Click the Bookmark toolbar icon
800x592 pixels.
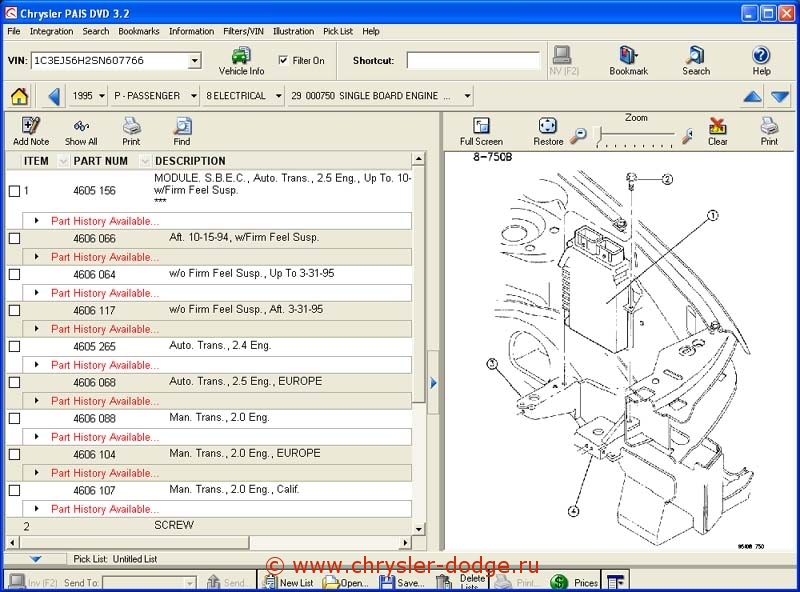628,61
